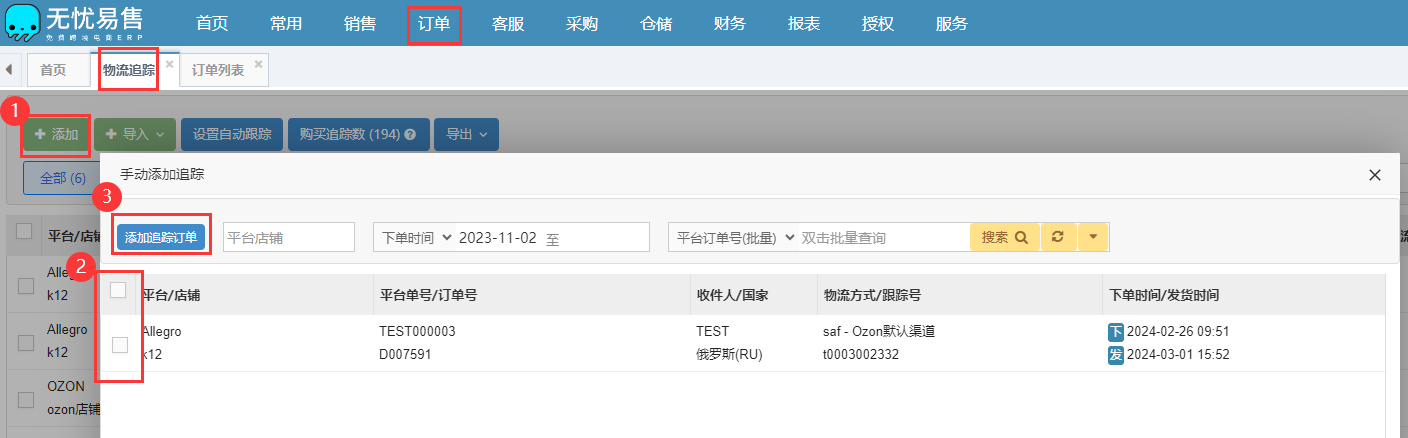
Task: Expand the yellow caret dropdown beside refresh
Action: (1093, 238)
